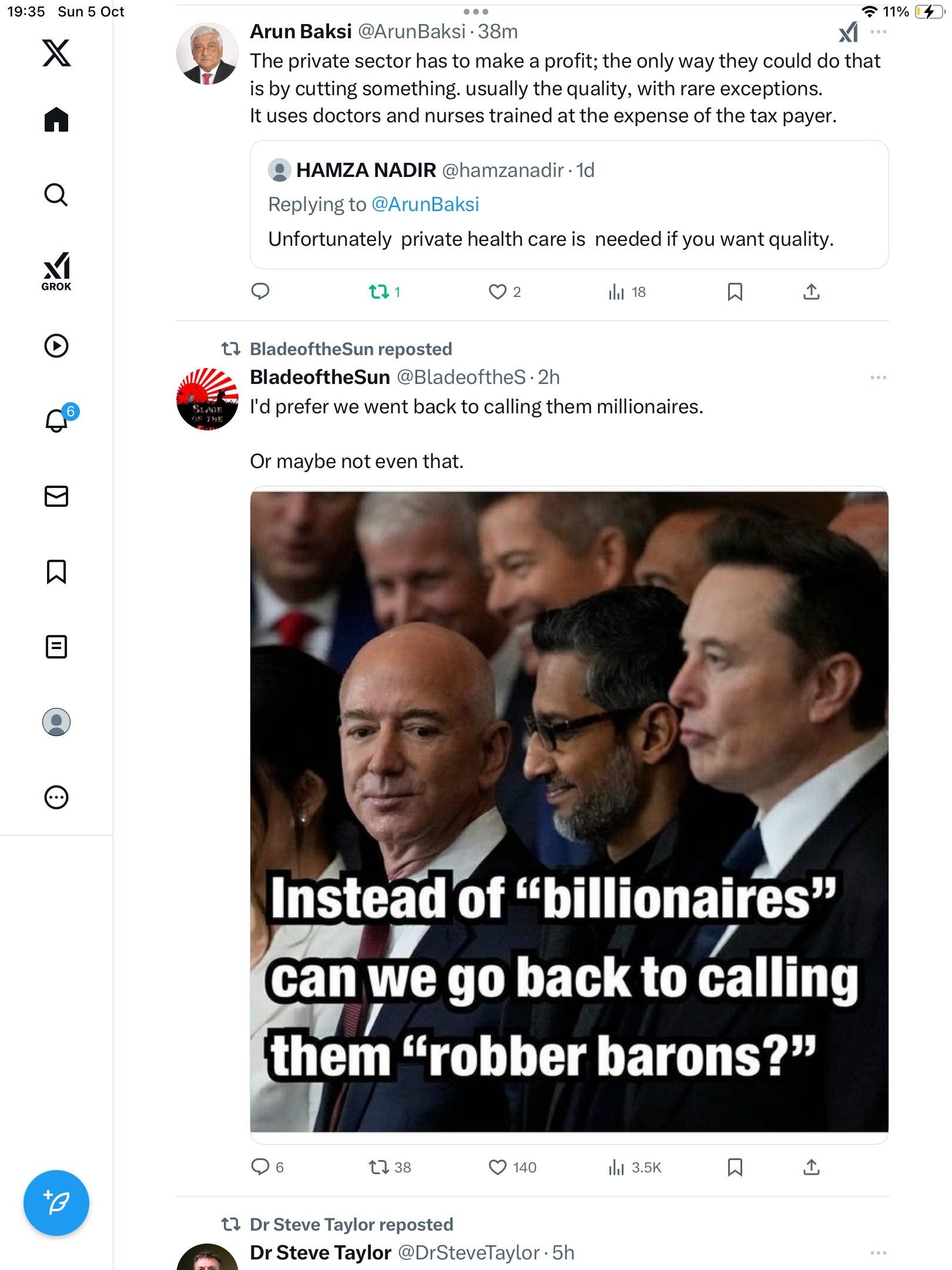The height and width of the screenshot is (1270, 952).
Task: Open more options on BladeoftheSun's post
Action: (878, 377)
